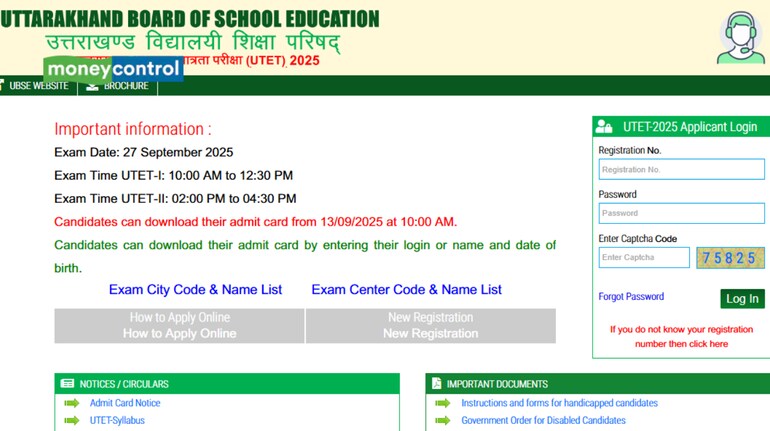The width and height of the screenshot is (770, 431).
Task: Click the How to Apply Online button
Action: point(179,326)
